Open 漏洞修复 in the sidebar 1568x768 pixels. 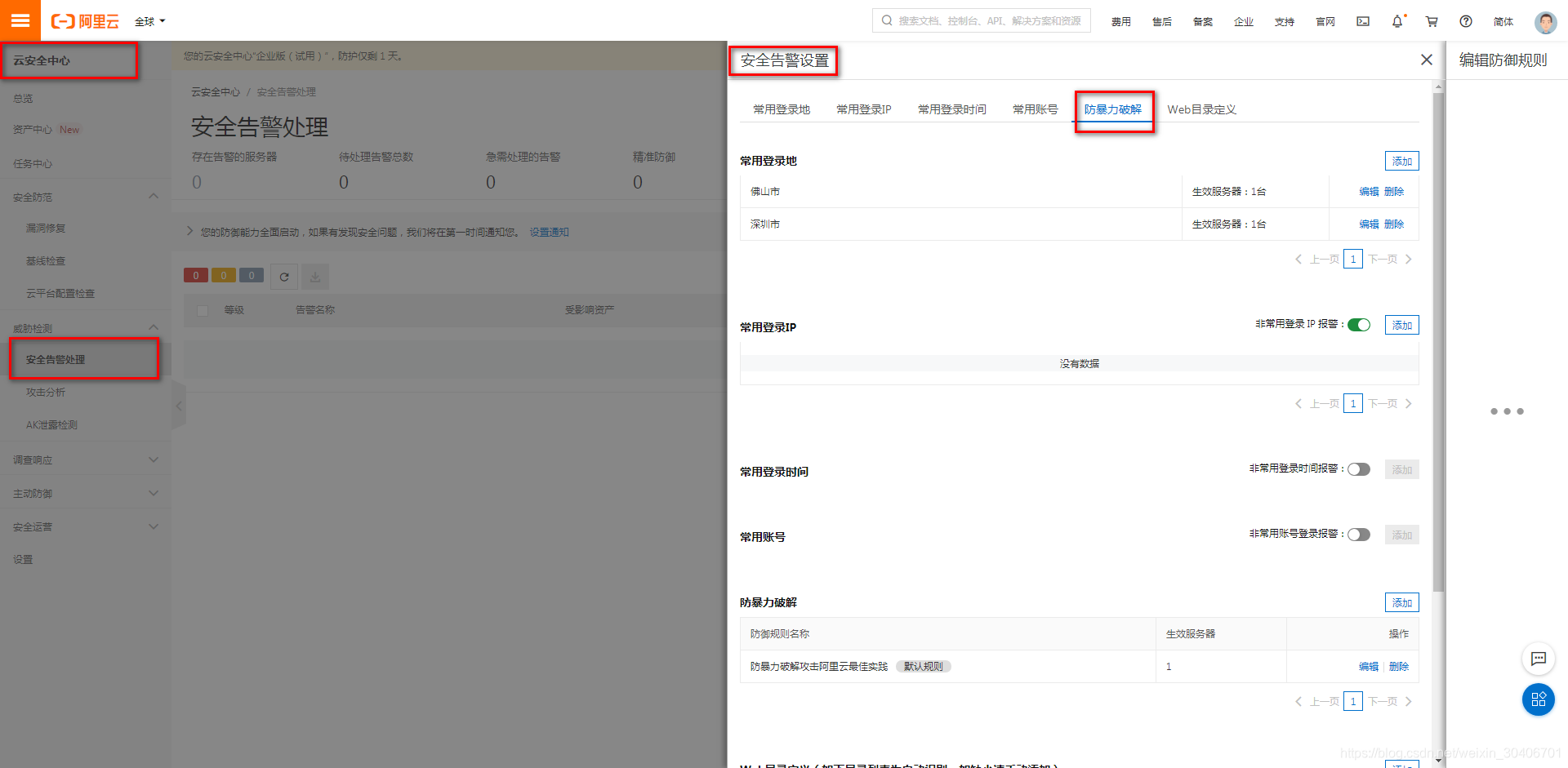click(x=46, y=229)
